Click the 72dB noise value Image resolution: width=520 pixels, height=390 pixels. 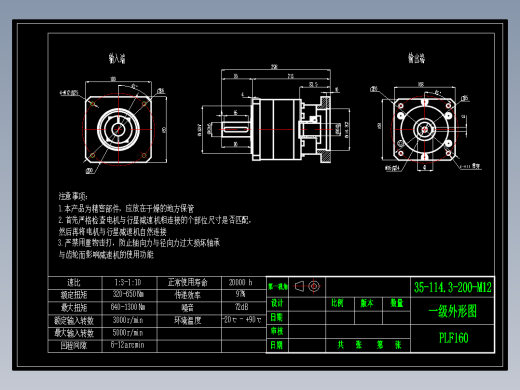(x=241, y=307)
